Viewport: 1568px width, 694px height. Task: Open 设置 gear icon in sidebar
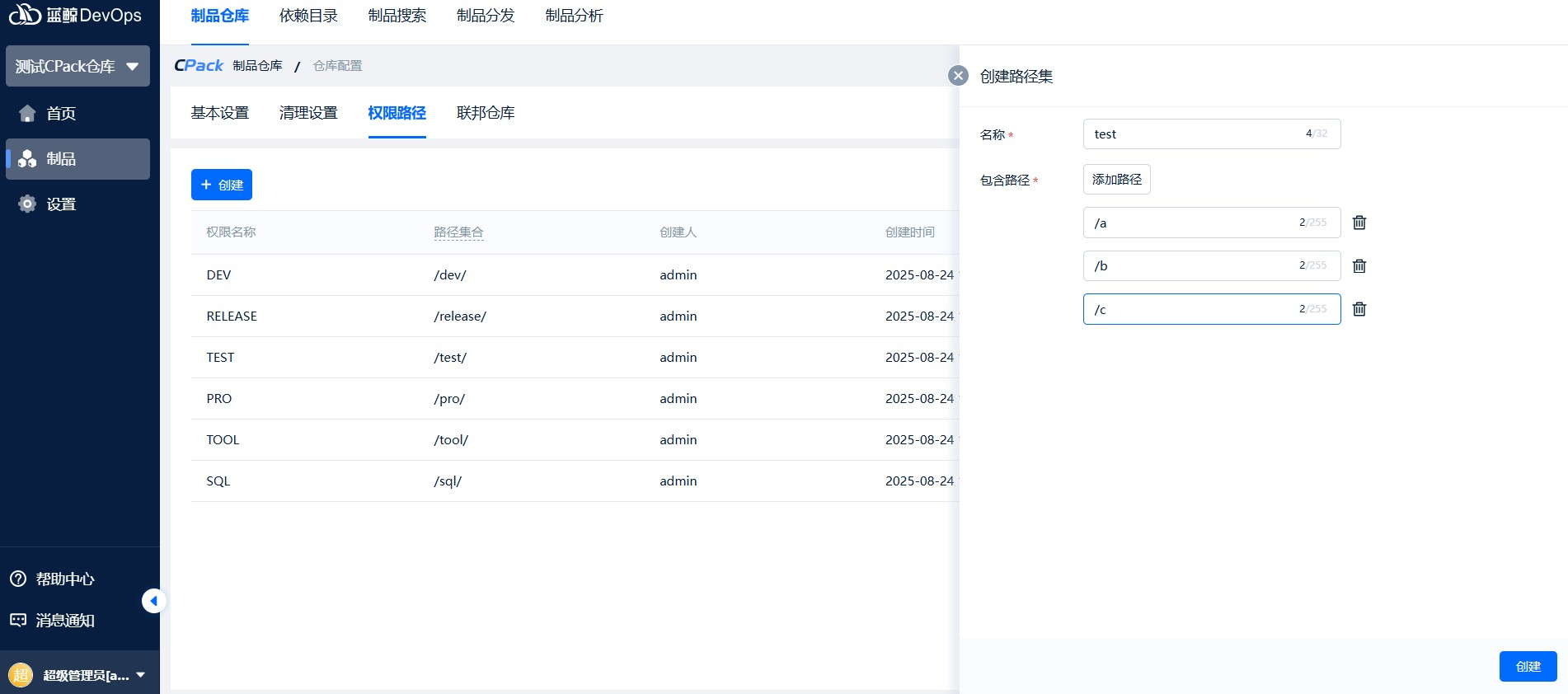coord(27,204)
